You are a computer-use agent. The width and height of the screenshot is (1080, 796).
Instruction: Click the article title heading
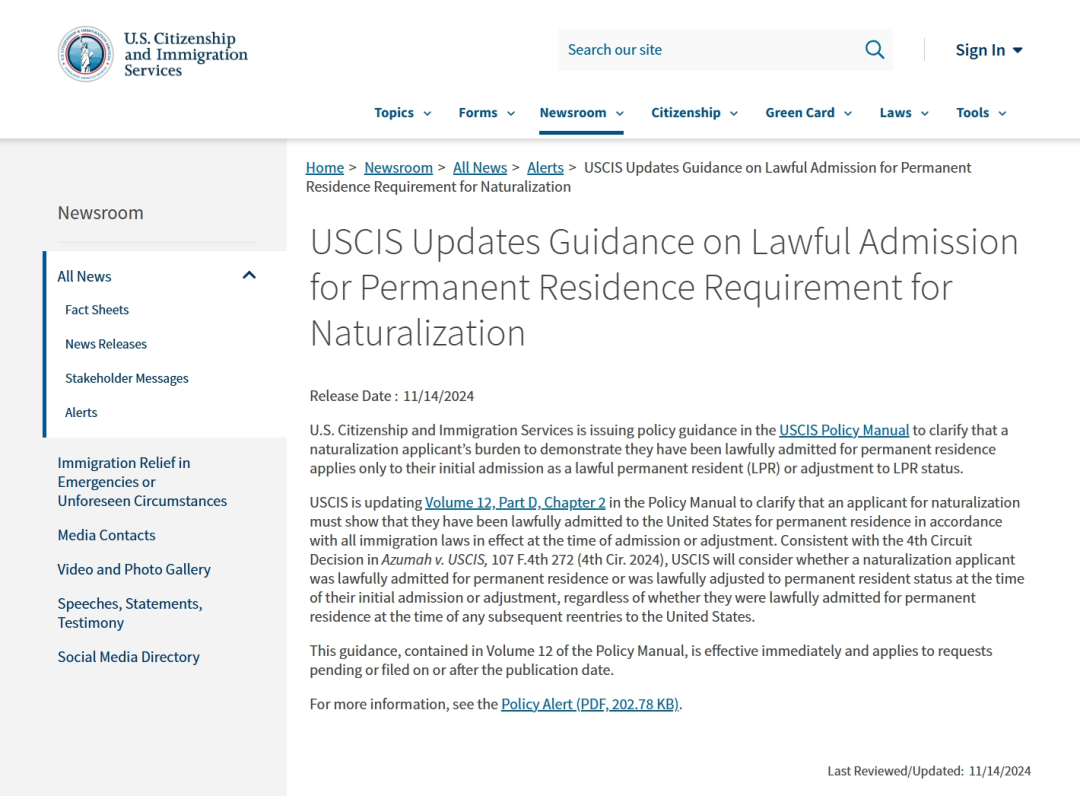[663, 287]
